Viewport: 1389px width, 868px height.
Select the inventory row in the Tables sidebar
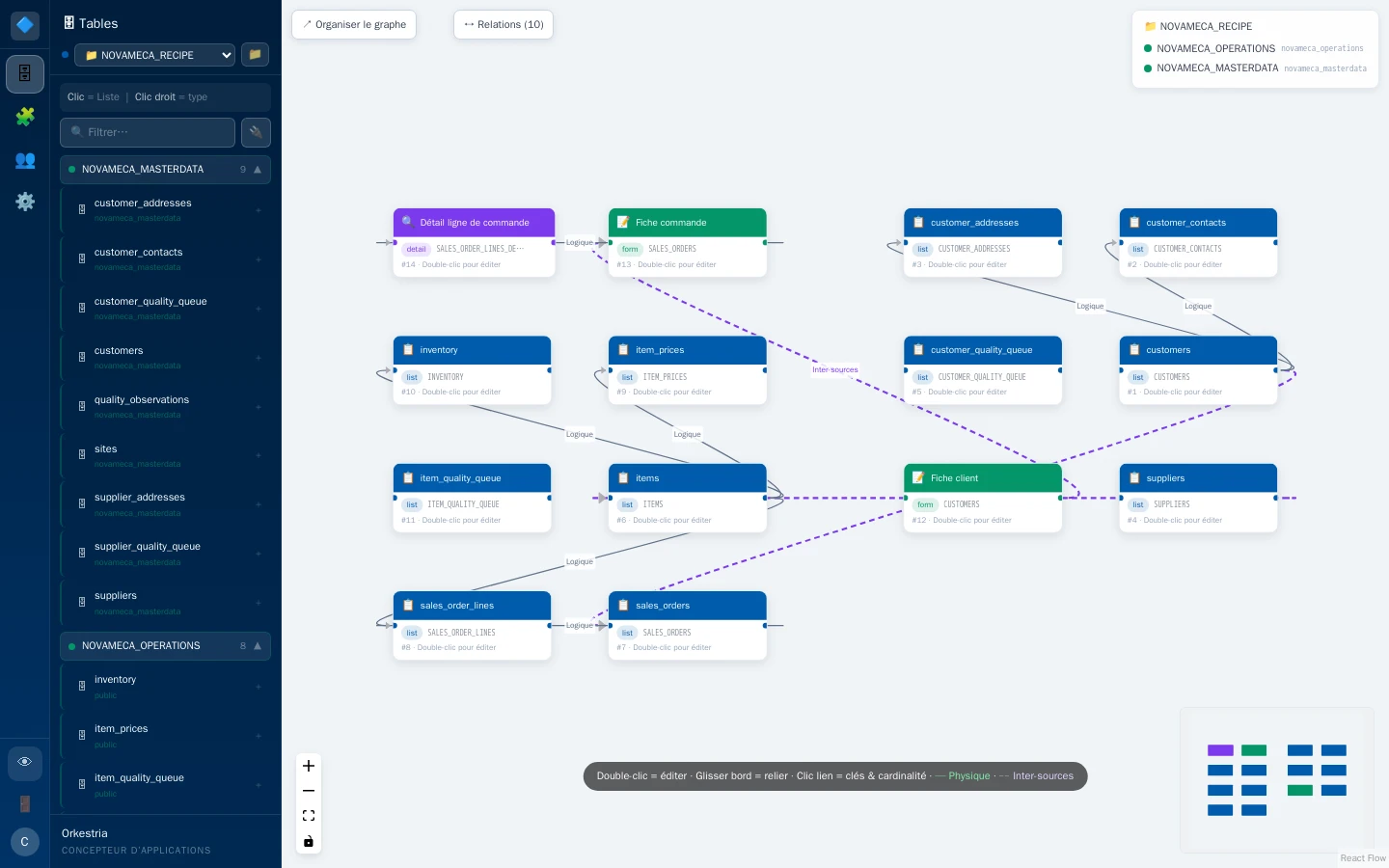pos(165,686)
